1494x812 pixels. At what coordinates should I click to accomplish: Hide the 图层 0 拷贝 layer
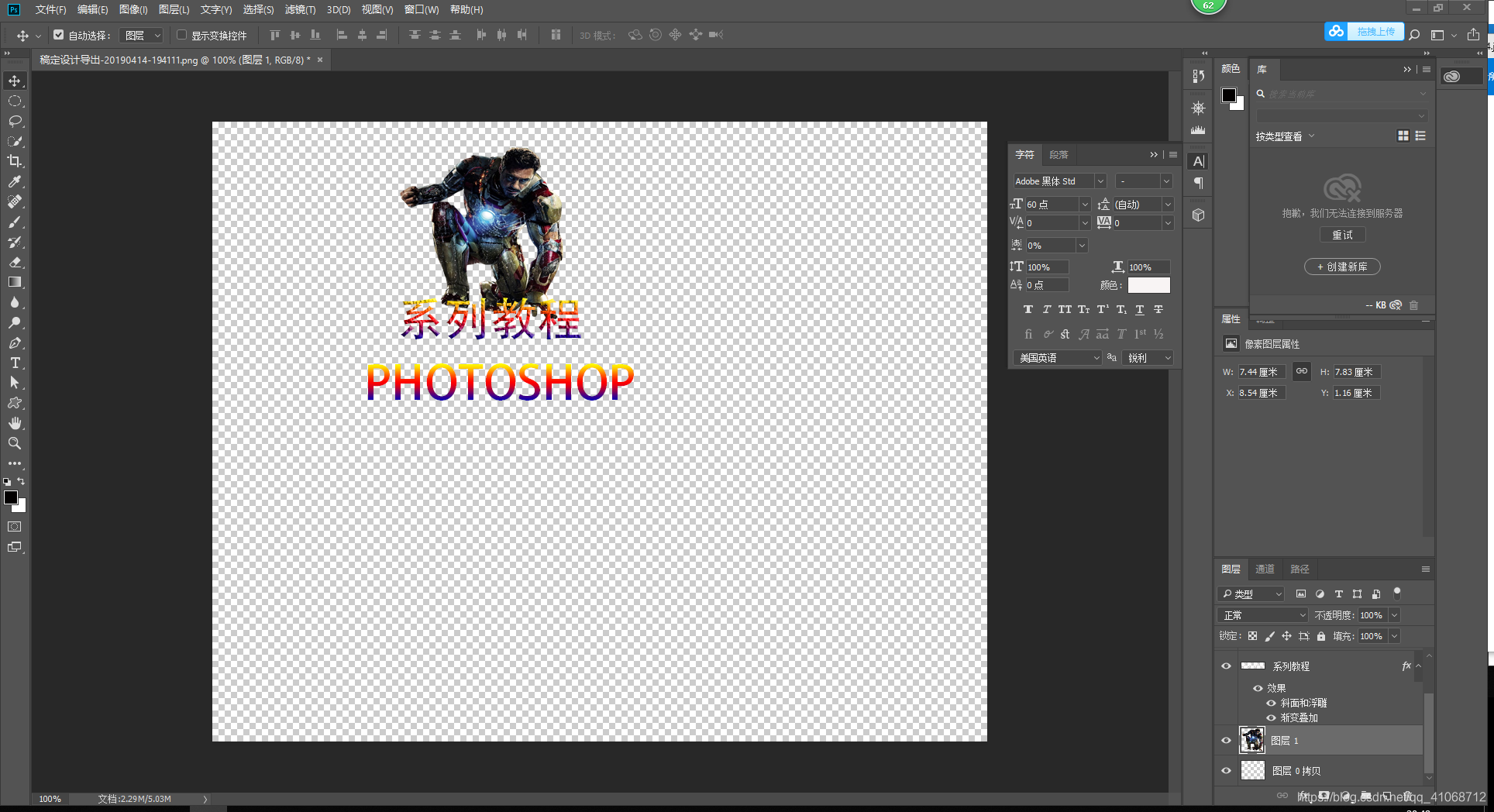pos(1226,771)
